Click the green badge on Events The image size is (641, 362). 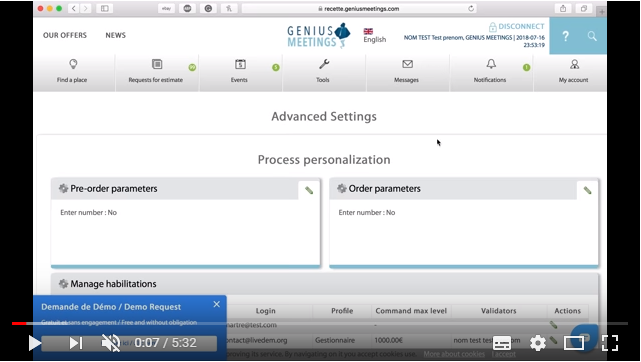276,67
